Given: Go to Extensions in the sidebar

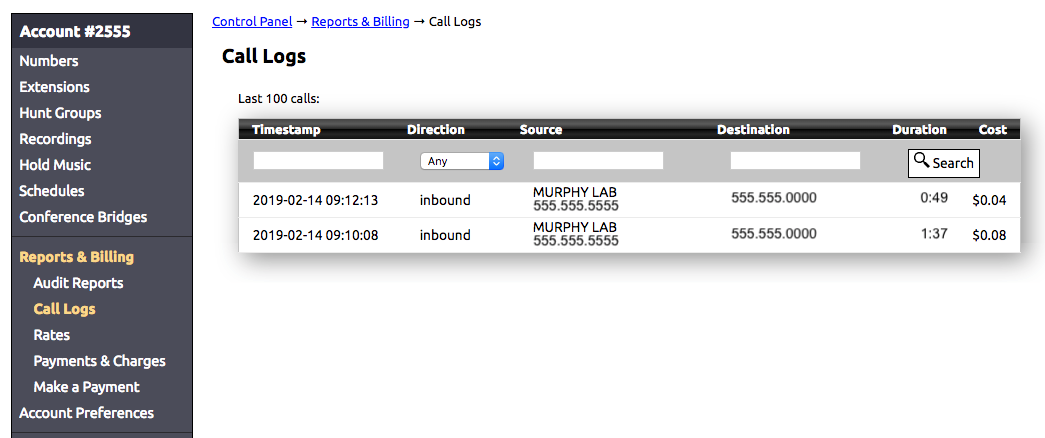Looking at the screenshot, I should tap(55, 87).
